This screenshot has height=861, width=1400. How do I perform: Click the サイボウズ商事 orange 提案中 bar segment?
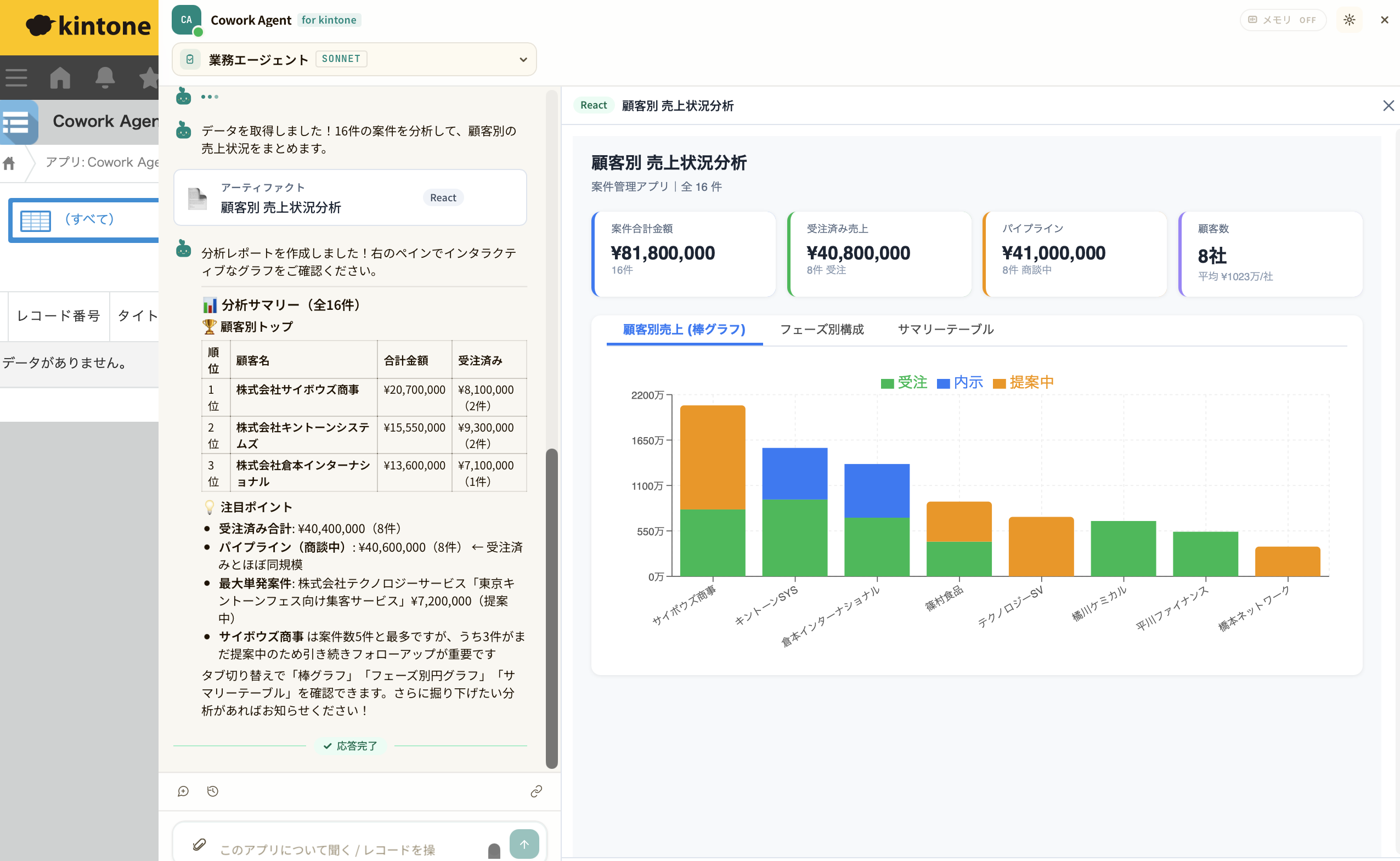[712, 457]
